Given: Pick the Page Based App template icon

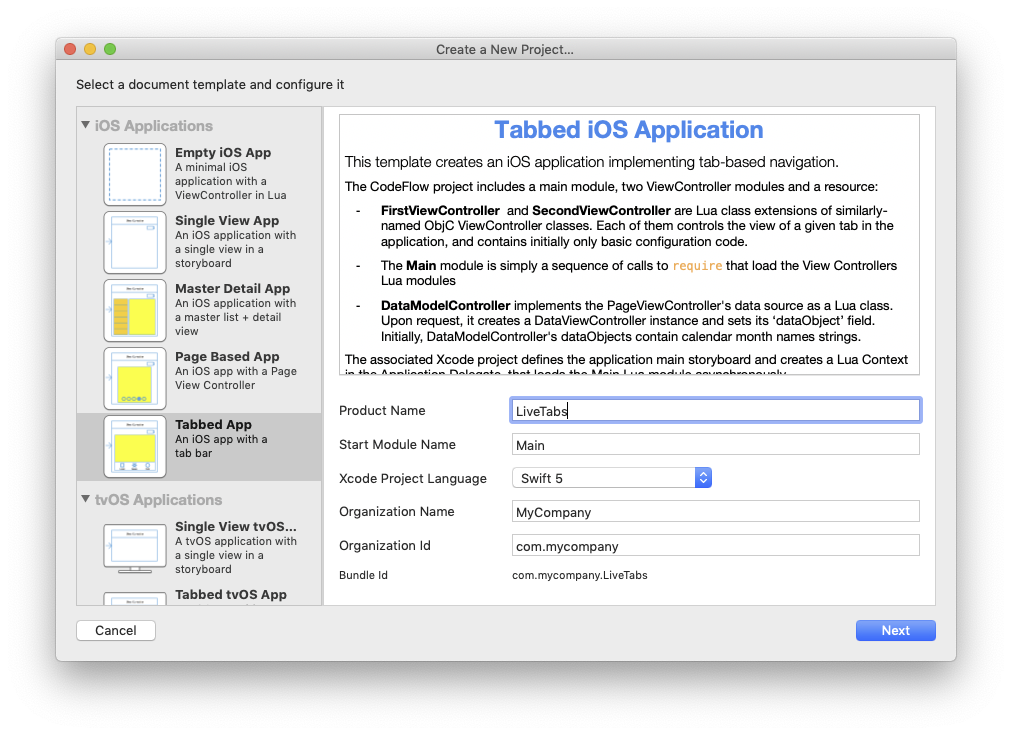Looking at the screenshot, I should [x=135, y=379].
